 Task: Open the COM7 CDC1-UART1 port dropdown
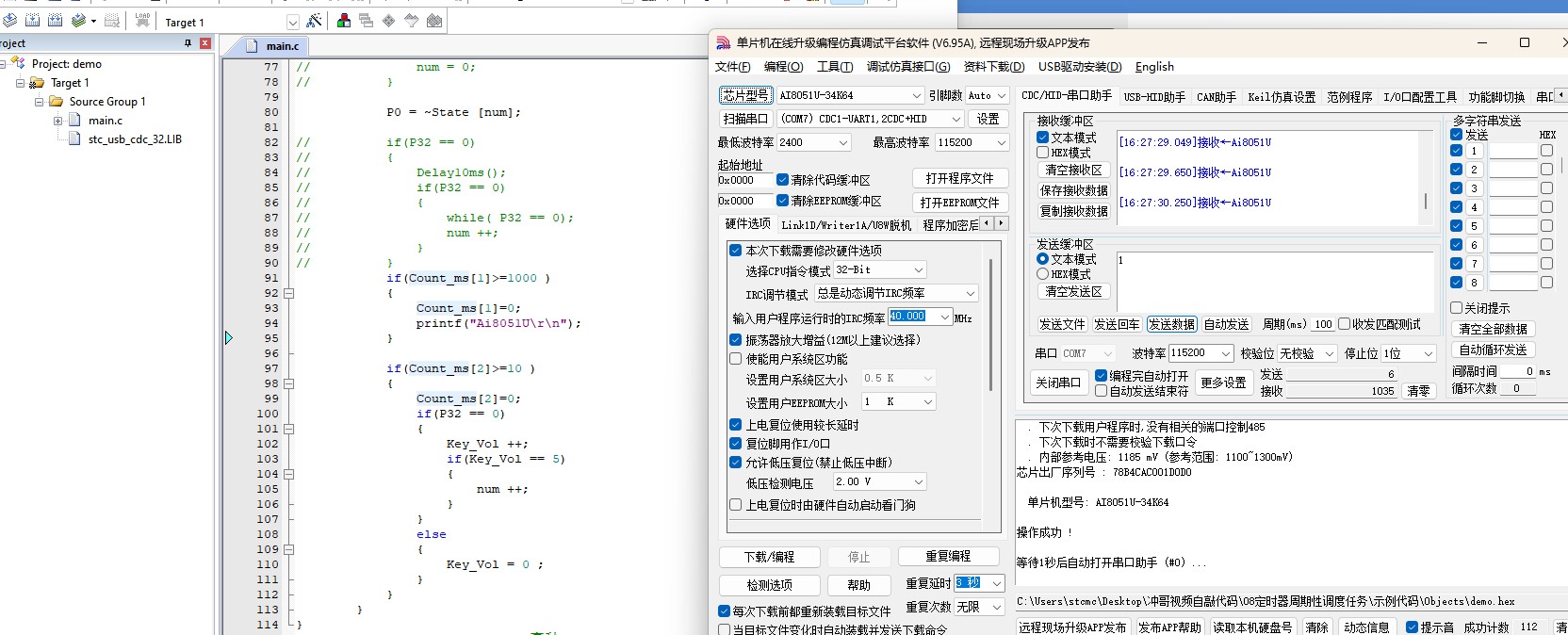coord(956,119)
